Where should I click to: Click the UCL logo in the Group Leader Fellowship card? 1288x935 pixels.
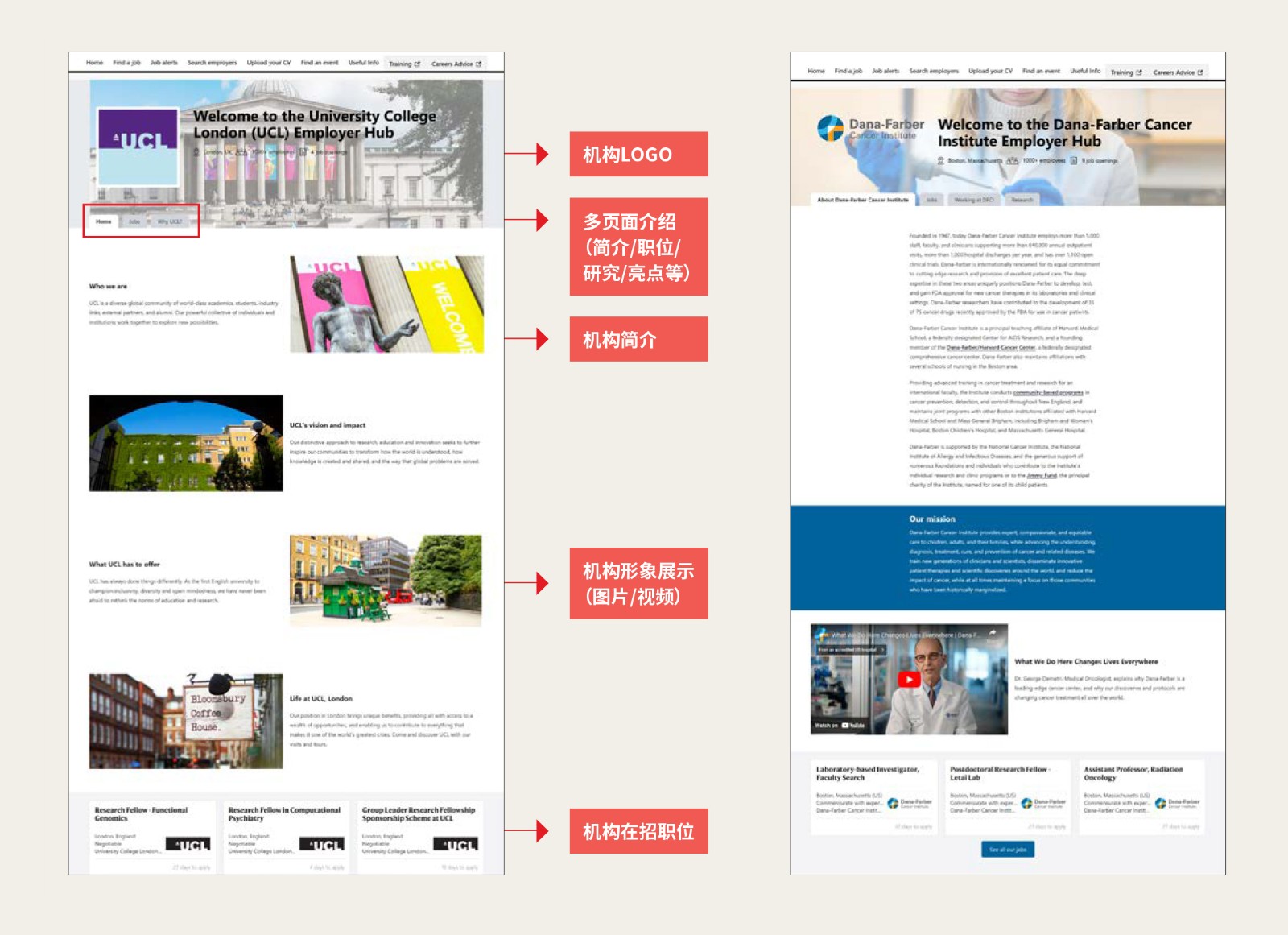(x=455, y=844)
